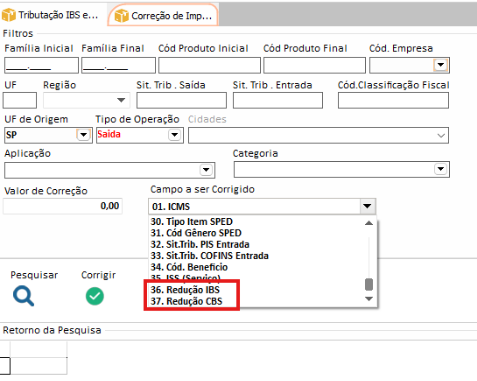Expand the Cidades combo box
This screenshot has height=381, width=477.
coord(441,136)
